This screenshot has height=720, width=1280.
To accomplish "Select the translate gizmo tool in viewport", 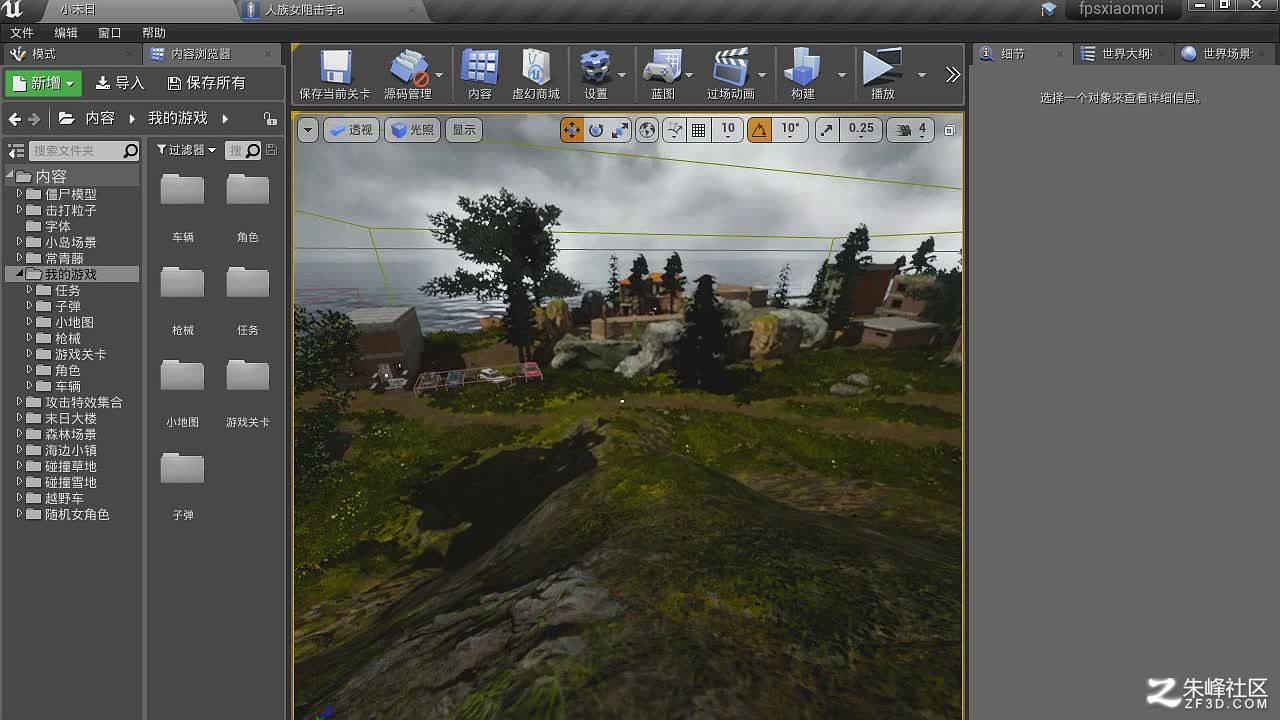I will pos(572,130).
